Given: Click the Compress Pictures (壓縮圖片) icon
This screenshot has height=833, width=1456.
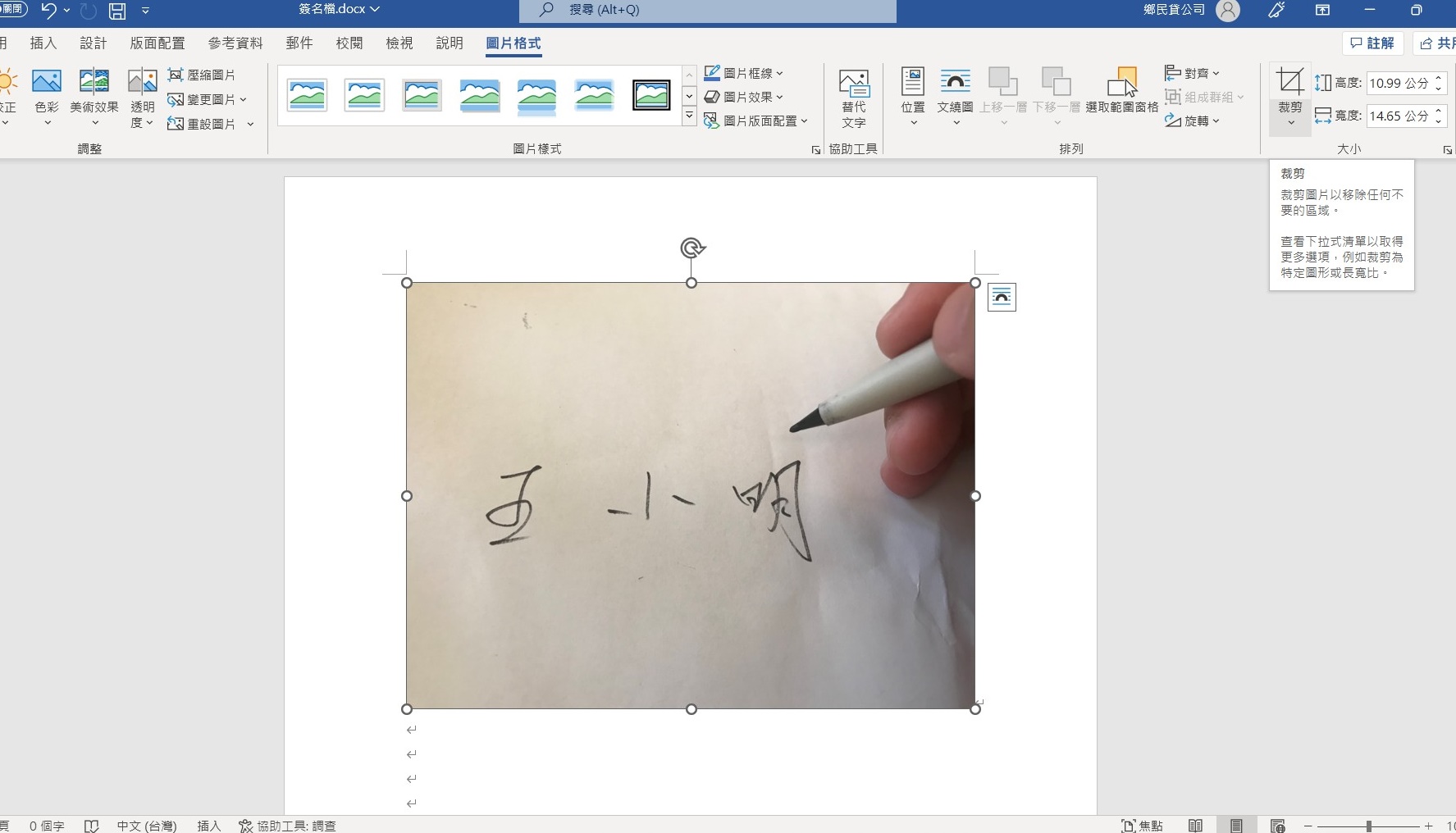Looking at the screenshot, I should click(x=176, y=75).
